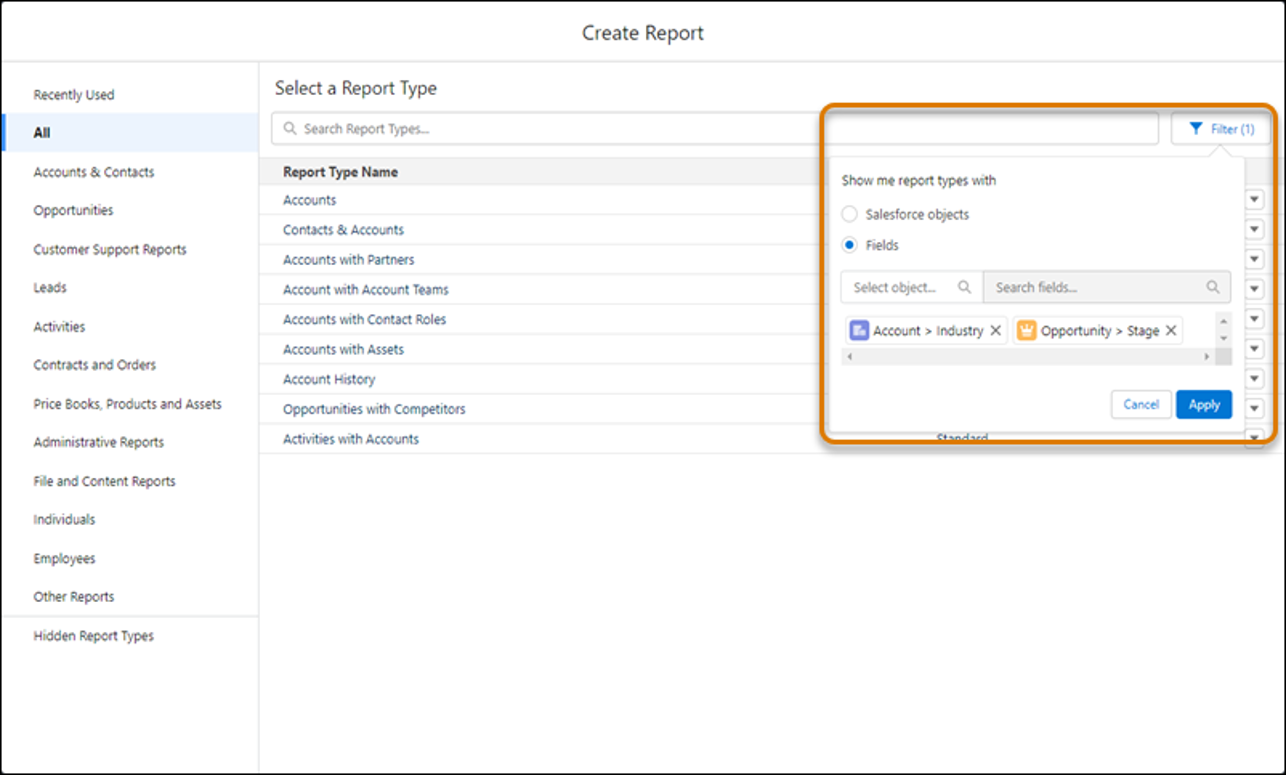This screenshot has width=1288, height=775.
Task: Select Accounts with Contact Roles report type
Action: (x=364, y=320)
